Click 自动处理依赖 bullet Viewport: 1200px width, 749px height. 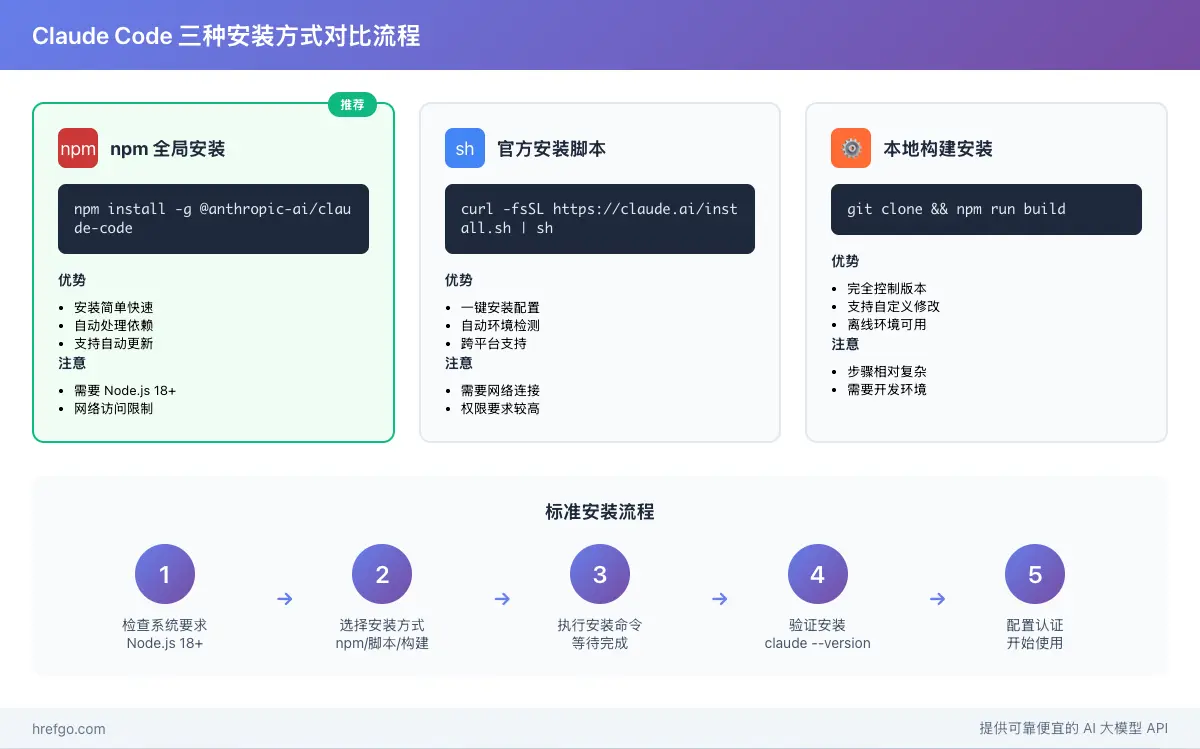coord(114,326)
